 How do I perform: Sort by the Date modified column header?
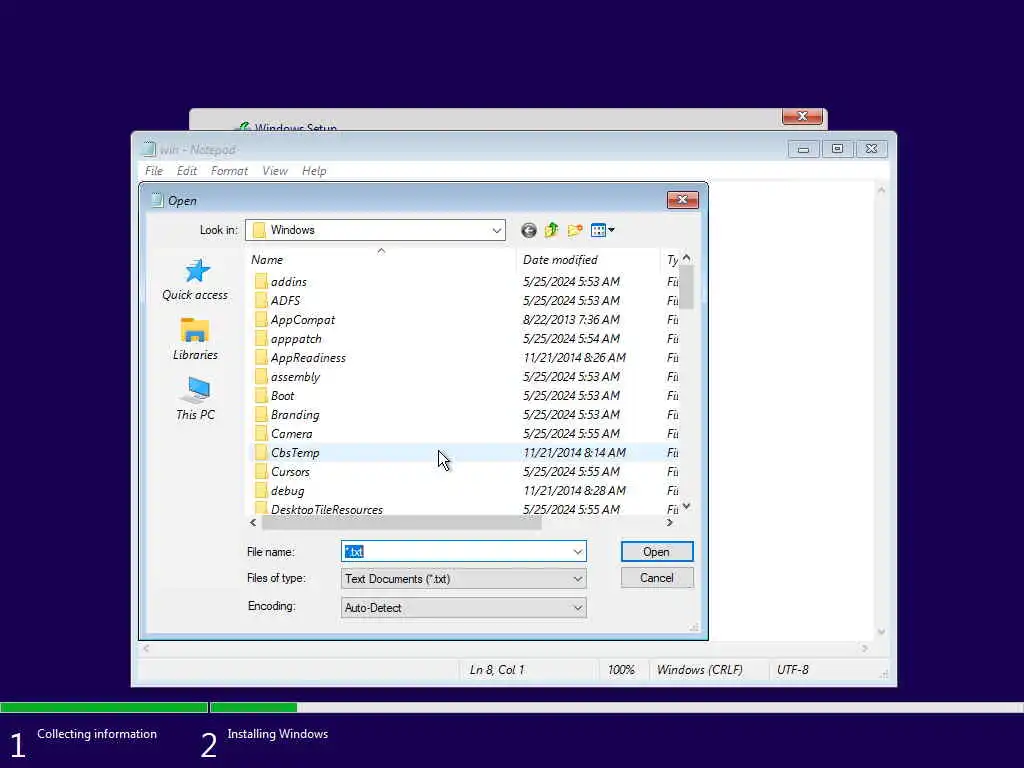tap(588, 259)
